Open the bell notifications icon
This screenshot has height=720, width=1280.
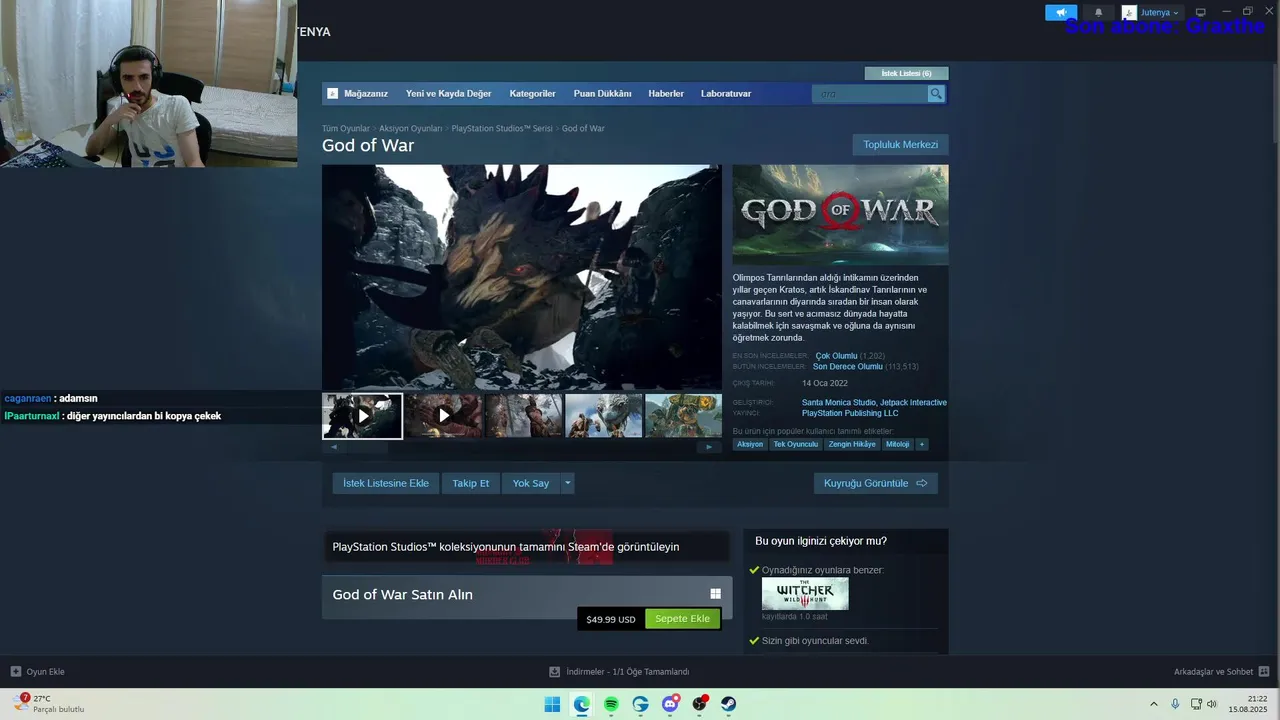point(1098,13)
